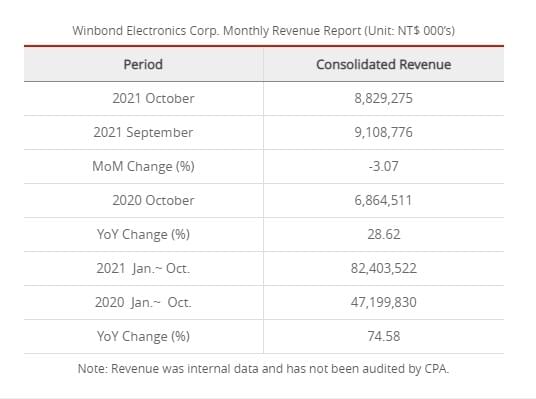Click the 8,829,275 revenue value
This screenshot has height=399, width=536.
click(x=384, y=98)
